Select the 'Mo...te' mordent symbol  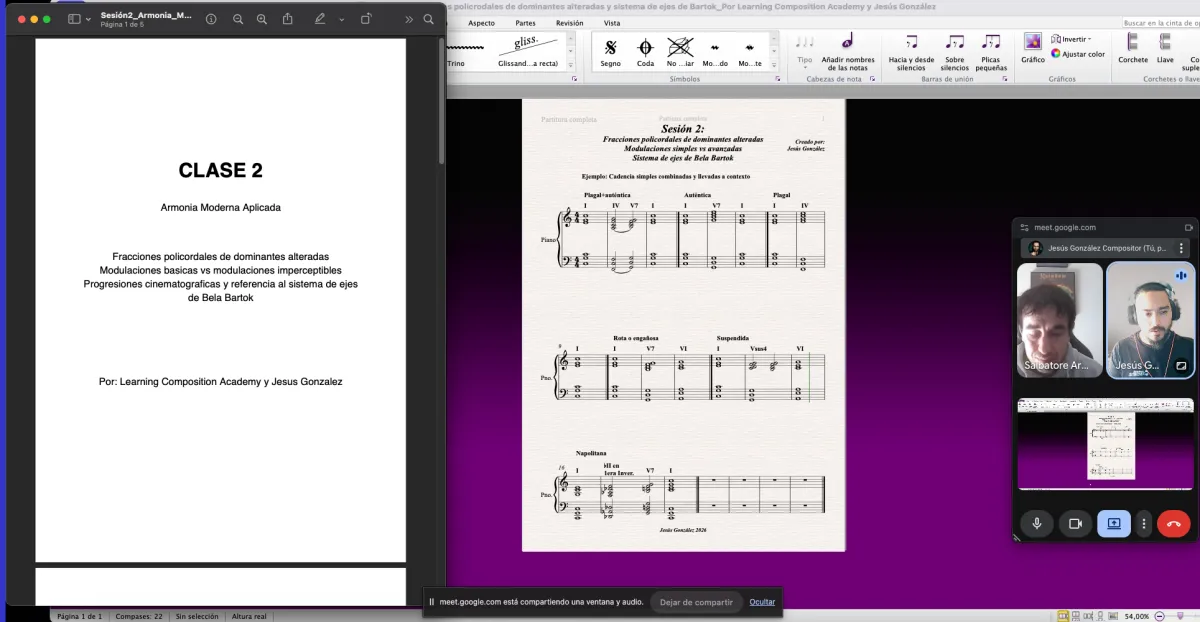pyautogui.click(x=750, y=51)
